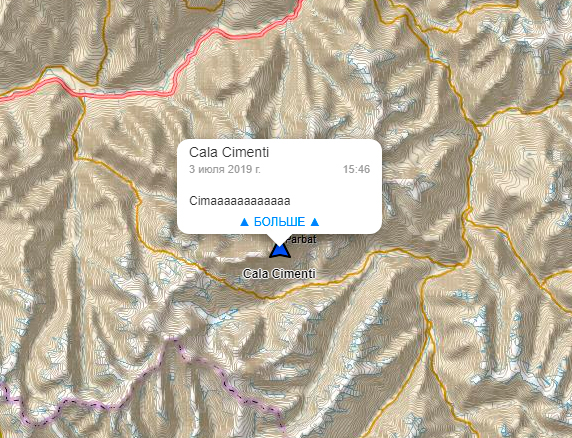Select the Cala Cimenti popup title
This screenshot has width=572, height=438.
(x=229, y=152)
